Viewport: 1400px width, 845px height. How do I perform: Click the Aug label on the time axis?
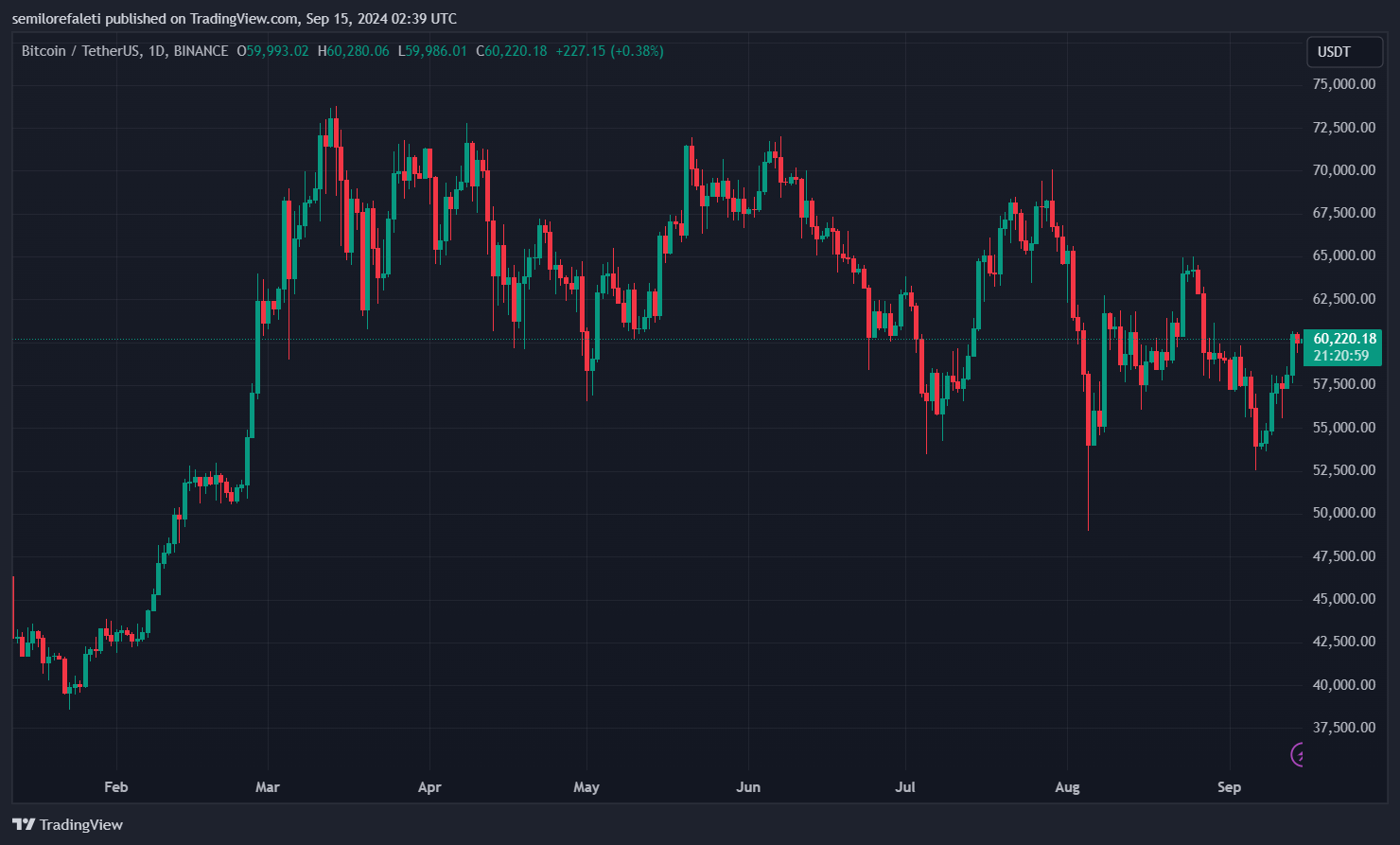pyautogui.click(x=1067, y=787)
